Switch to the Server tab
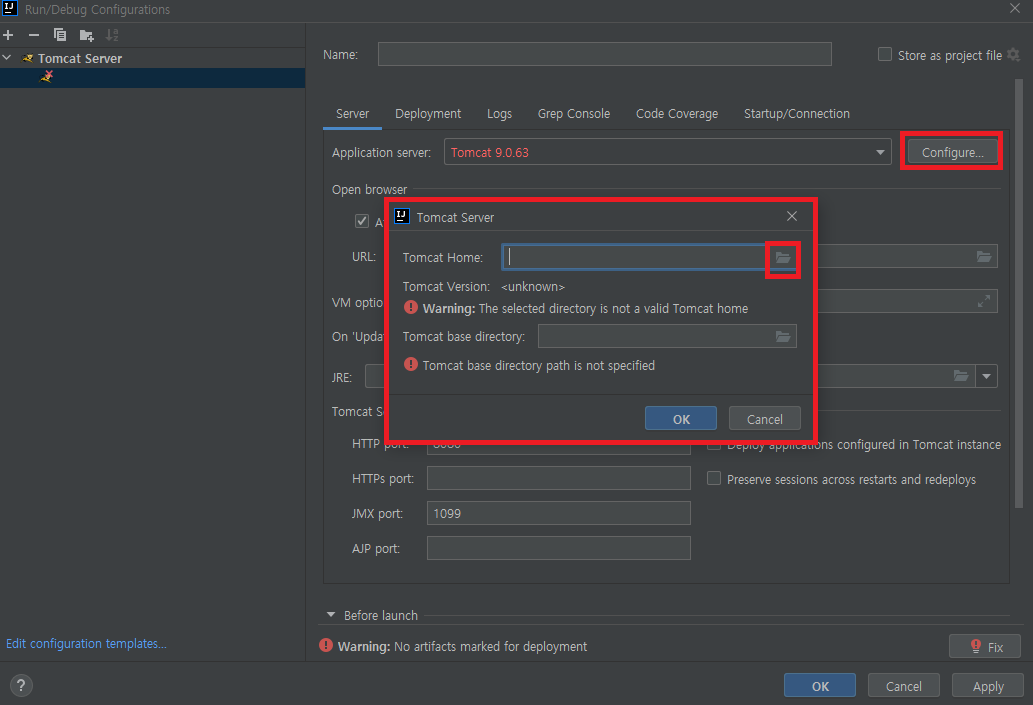The height and width of the screenshot is (705, 1033). pos(352,113)
